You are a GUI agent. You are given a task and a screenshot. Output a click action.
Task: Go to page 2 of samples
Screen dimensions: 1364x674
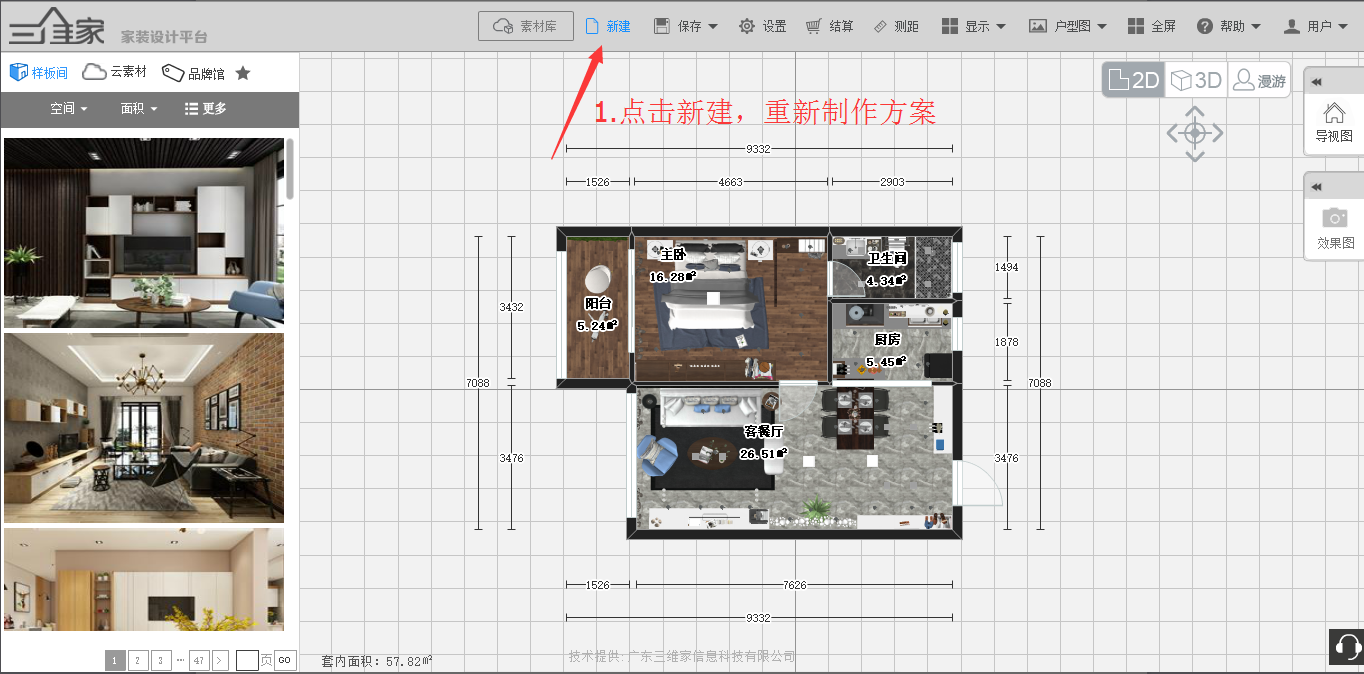coord(138,660)
